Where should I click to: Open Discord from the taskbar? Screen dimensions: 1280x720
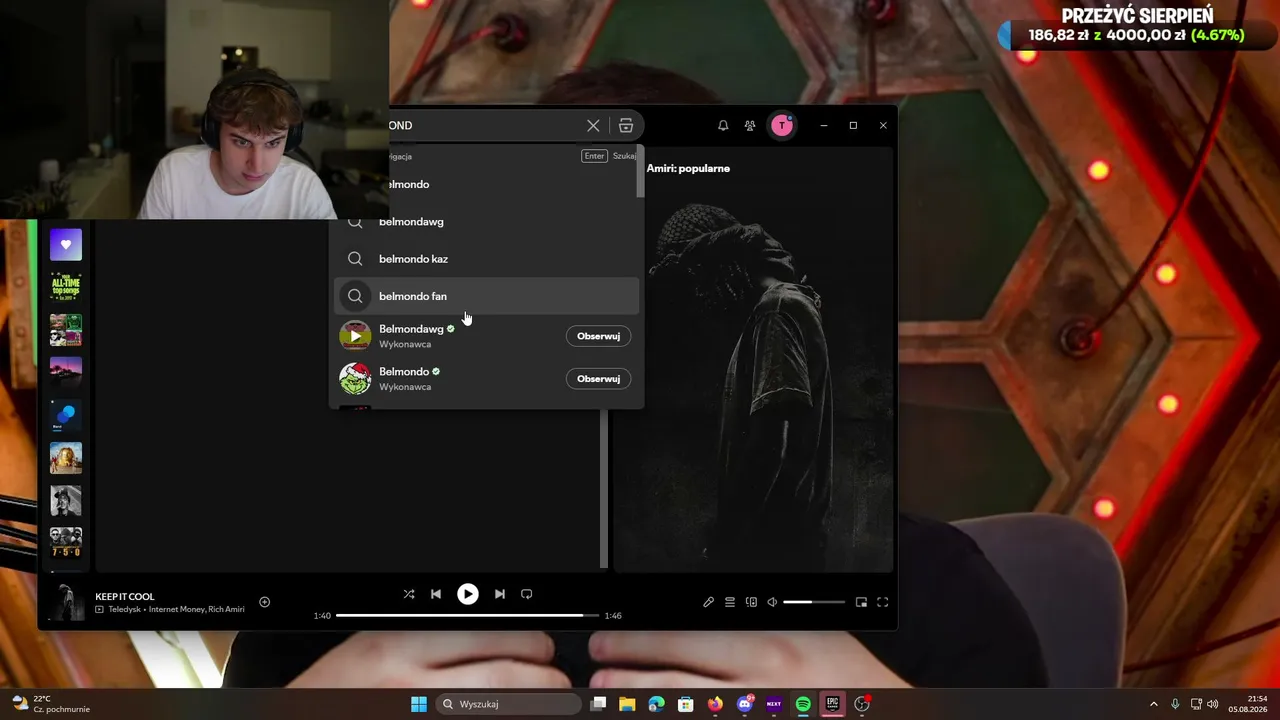[745, 704]
